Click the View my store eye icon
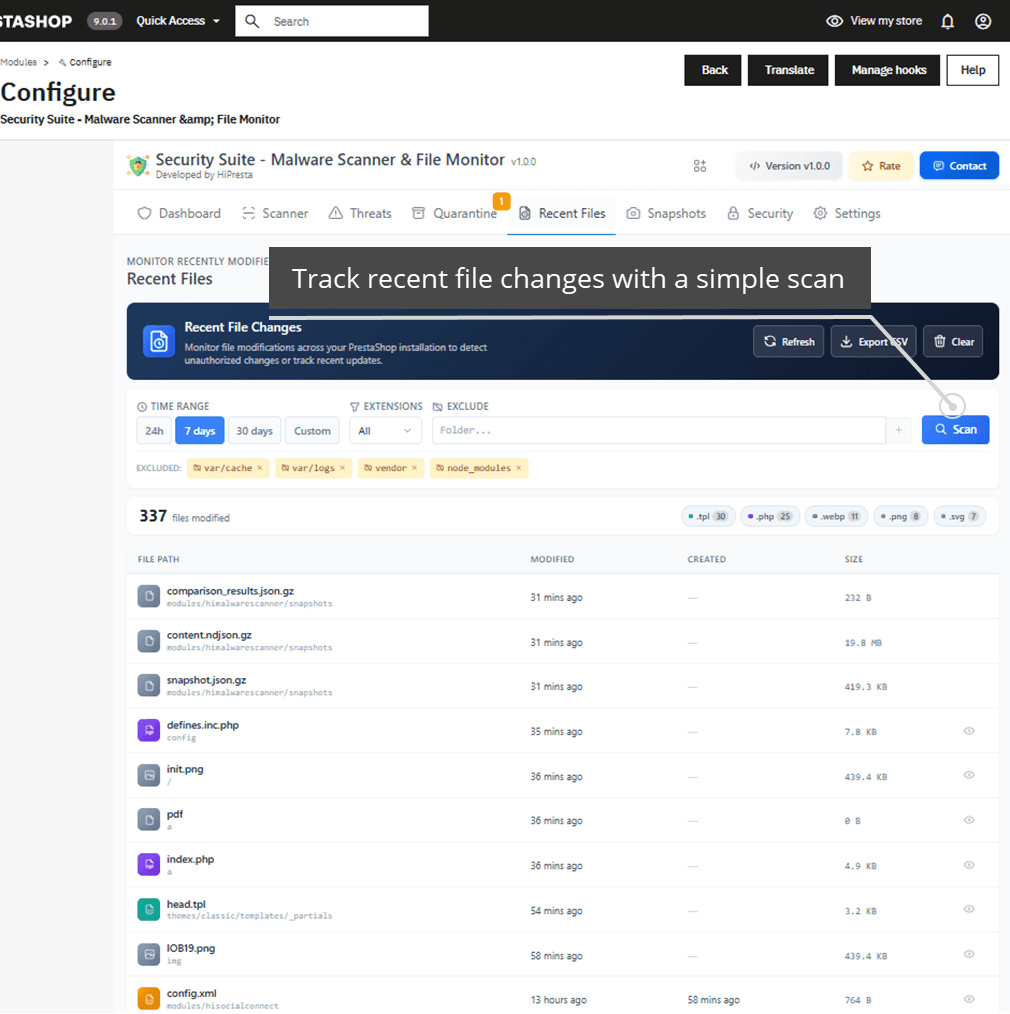This screenshot has width=1010, height=1014. click(x=834, y=21)
